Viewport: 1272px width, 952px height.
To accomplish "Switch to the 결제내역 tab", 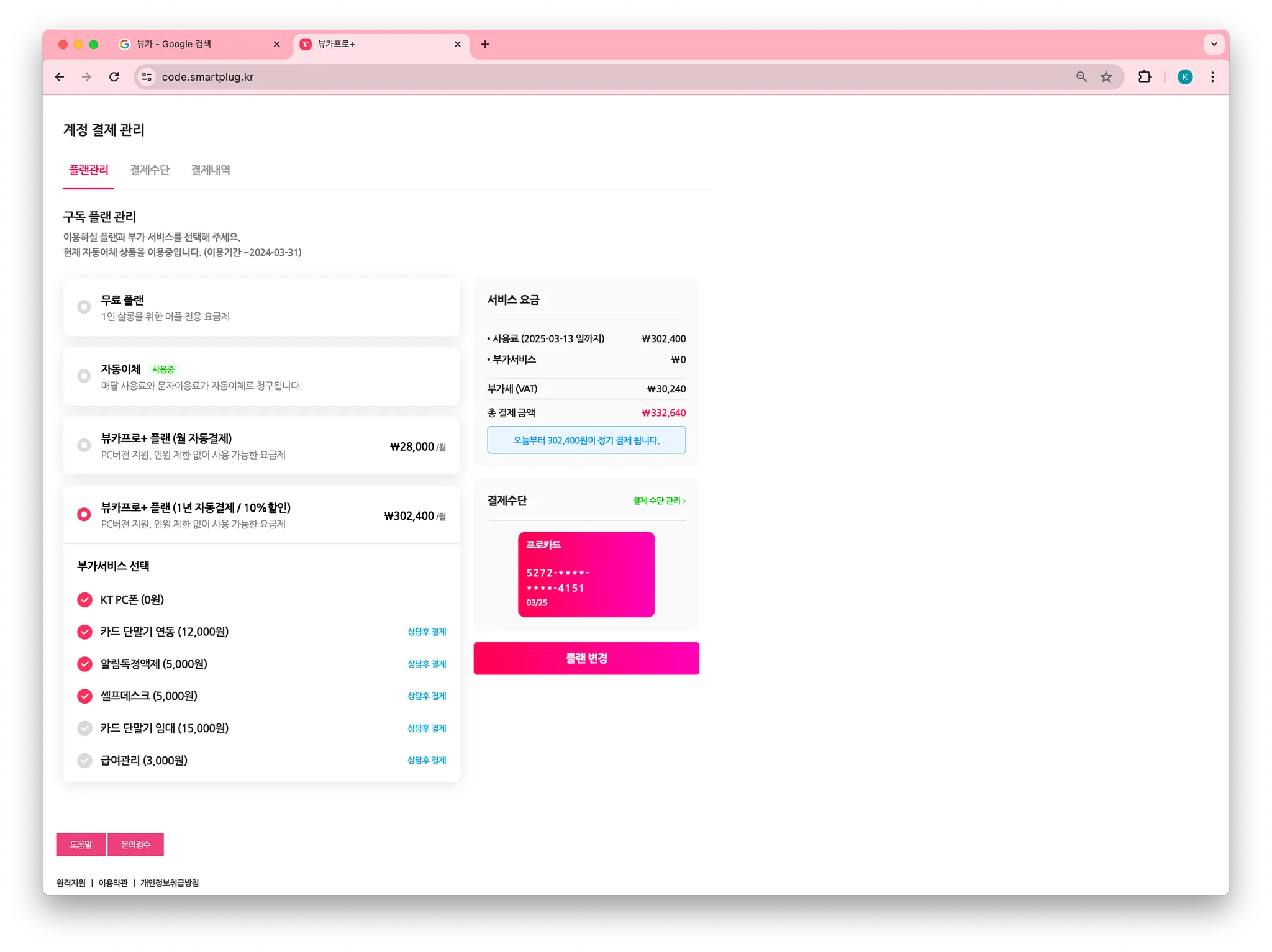I will point(211,170).
